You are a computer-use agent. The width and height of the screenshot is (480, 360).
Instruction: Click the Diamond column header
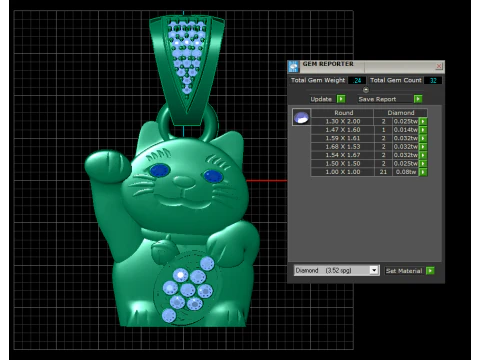pyautogui.click(x=401, y=113)
